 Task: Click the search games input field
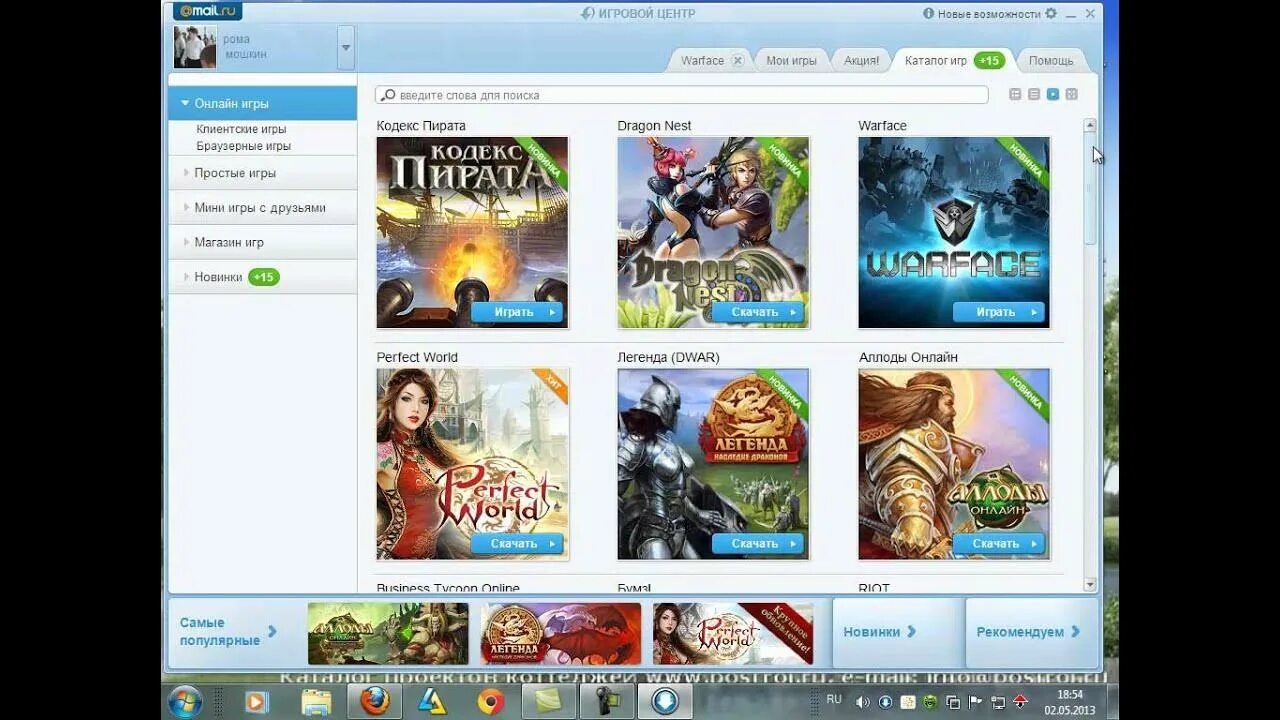681,95
